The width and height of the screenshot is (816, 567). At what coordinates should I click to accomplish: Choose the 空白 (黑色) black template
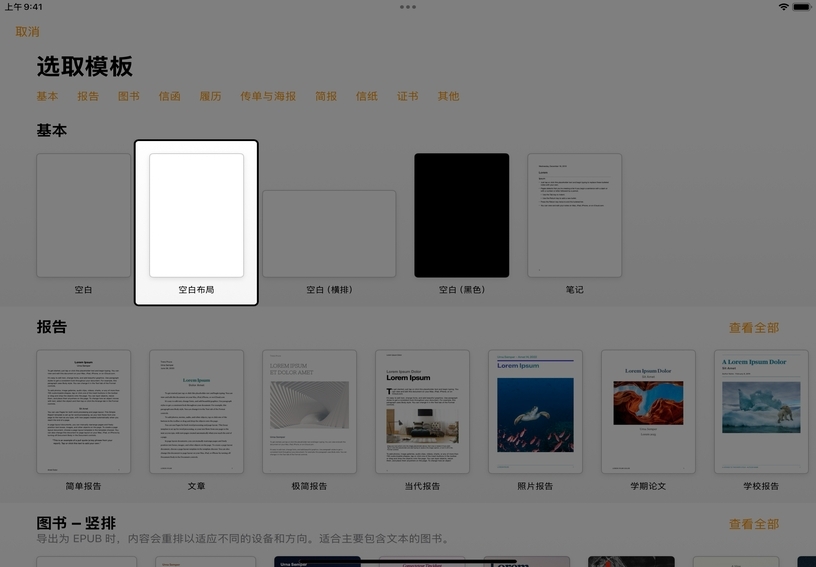[461, 215]
